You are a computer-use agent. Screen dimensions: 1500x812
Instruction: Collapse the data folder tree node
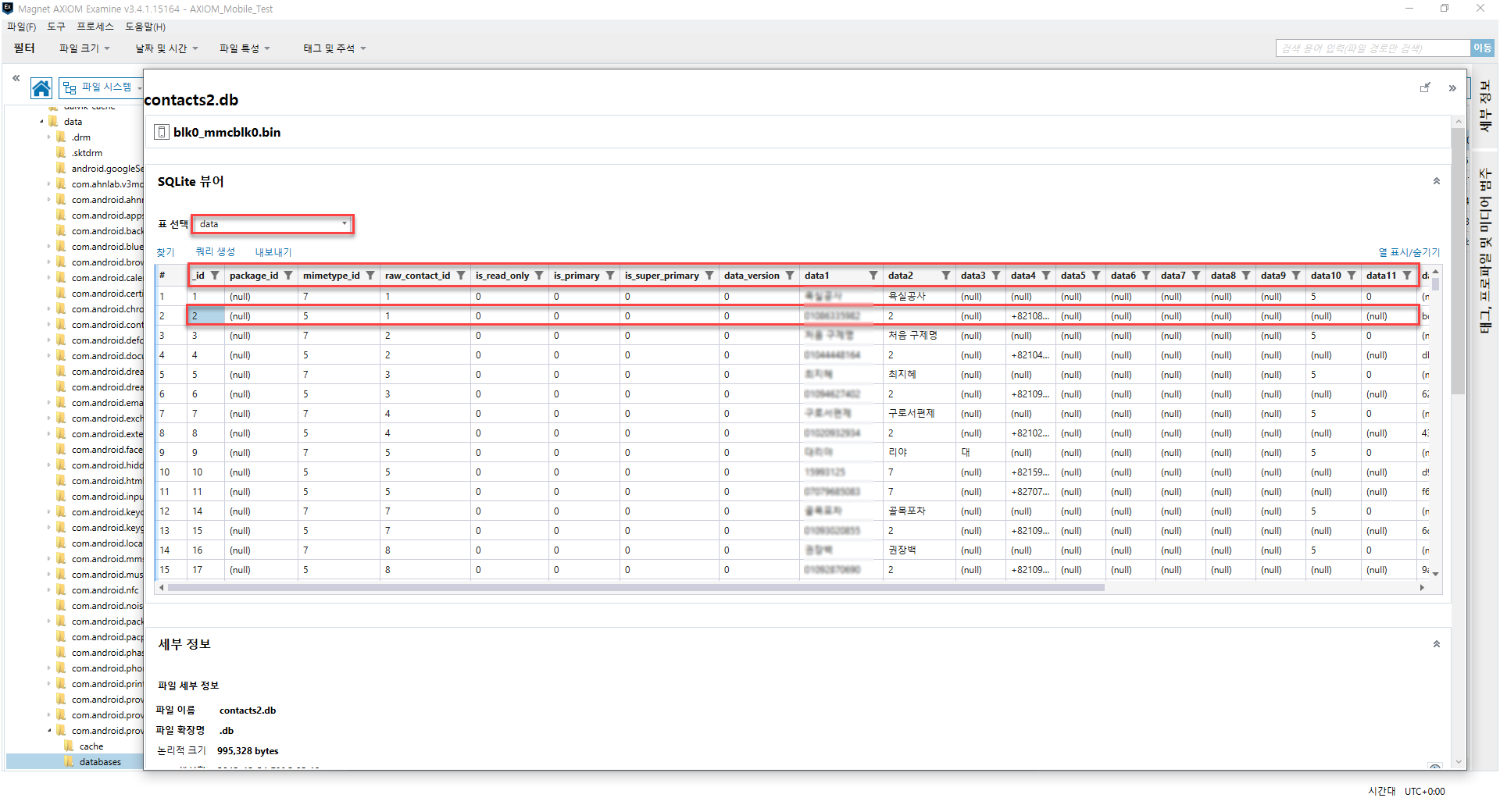coord(41,122)
